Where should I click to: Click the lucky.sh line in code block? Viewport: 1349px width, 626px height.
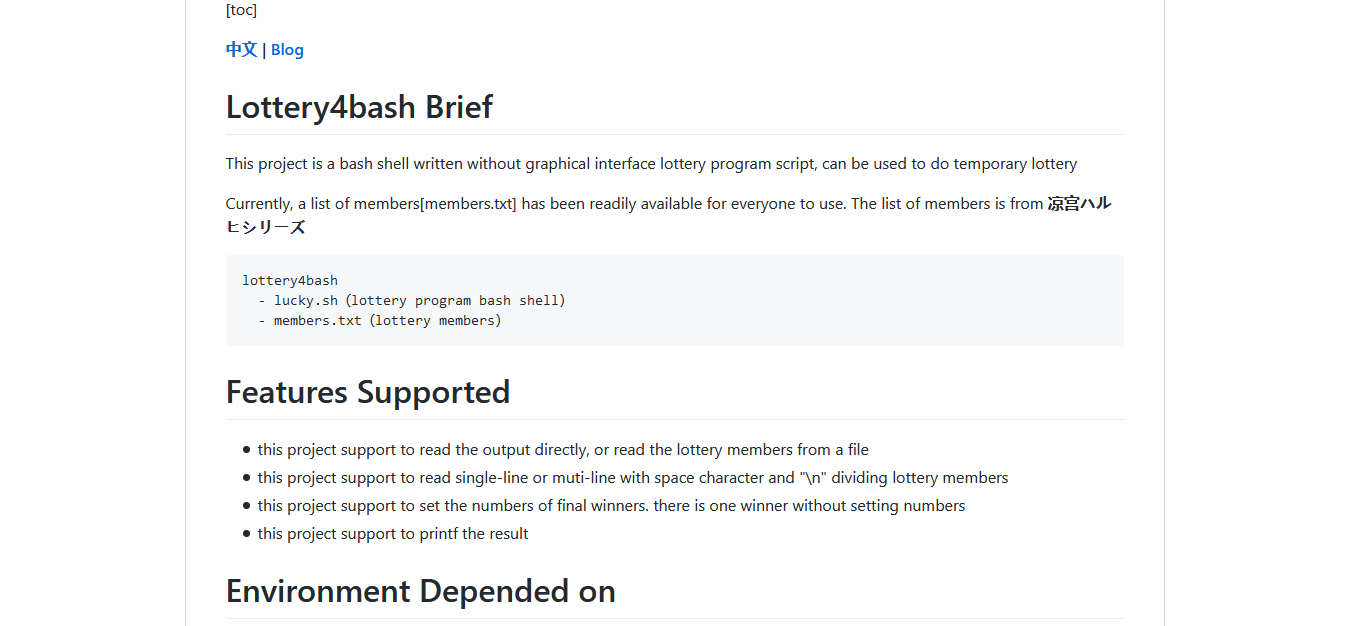[x=412, y=300]
